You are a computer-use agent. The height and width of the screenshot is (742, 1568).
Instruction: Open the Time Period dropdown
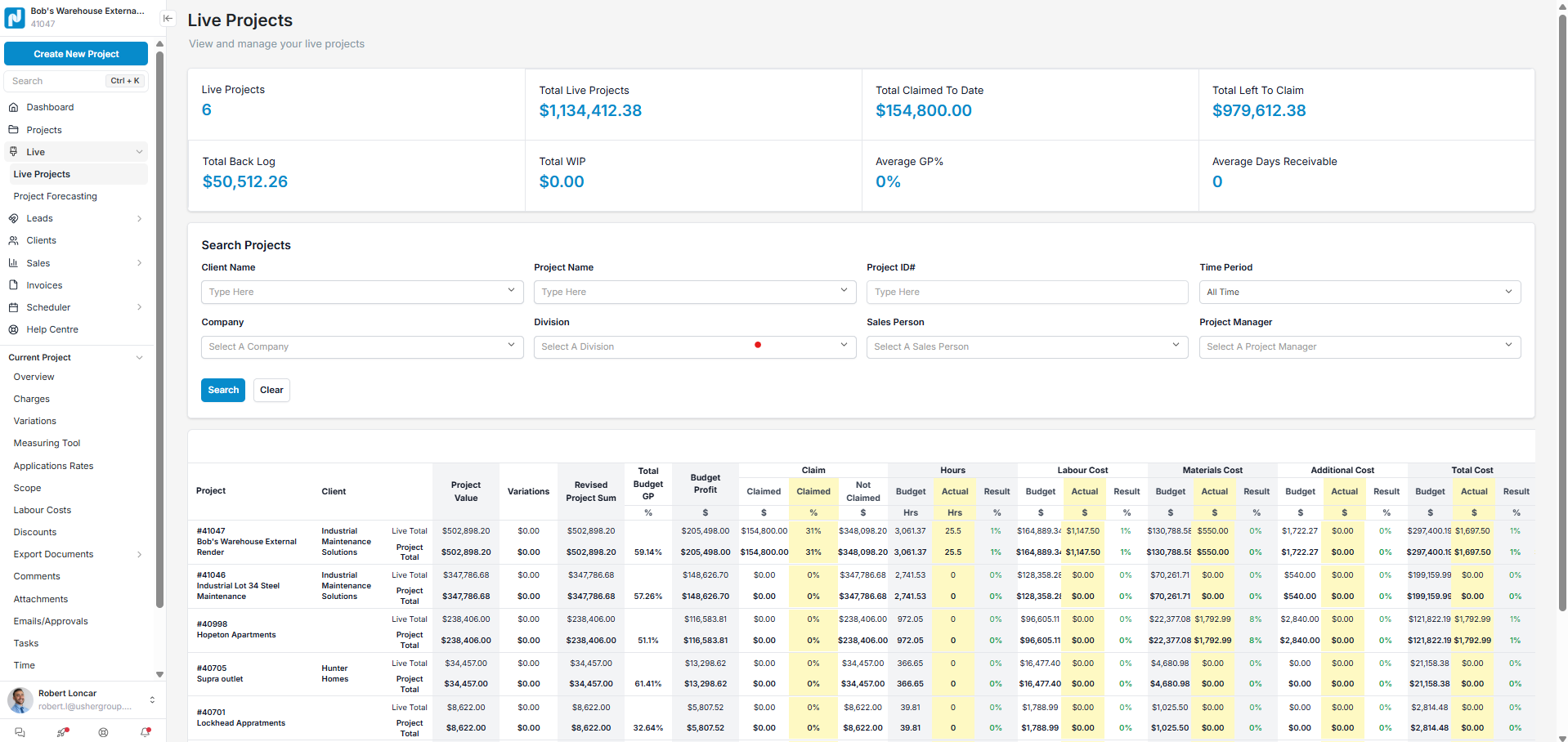(1359, 292)
